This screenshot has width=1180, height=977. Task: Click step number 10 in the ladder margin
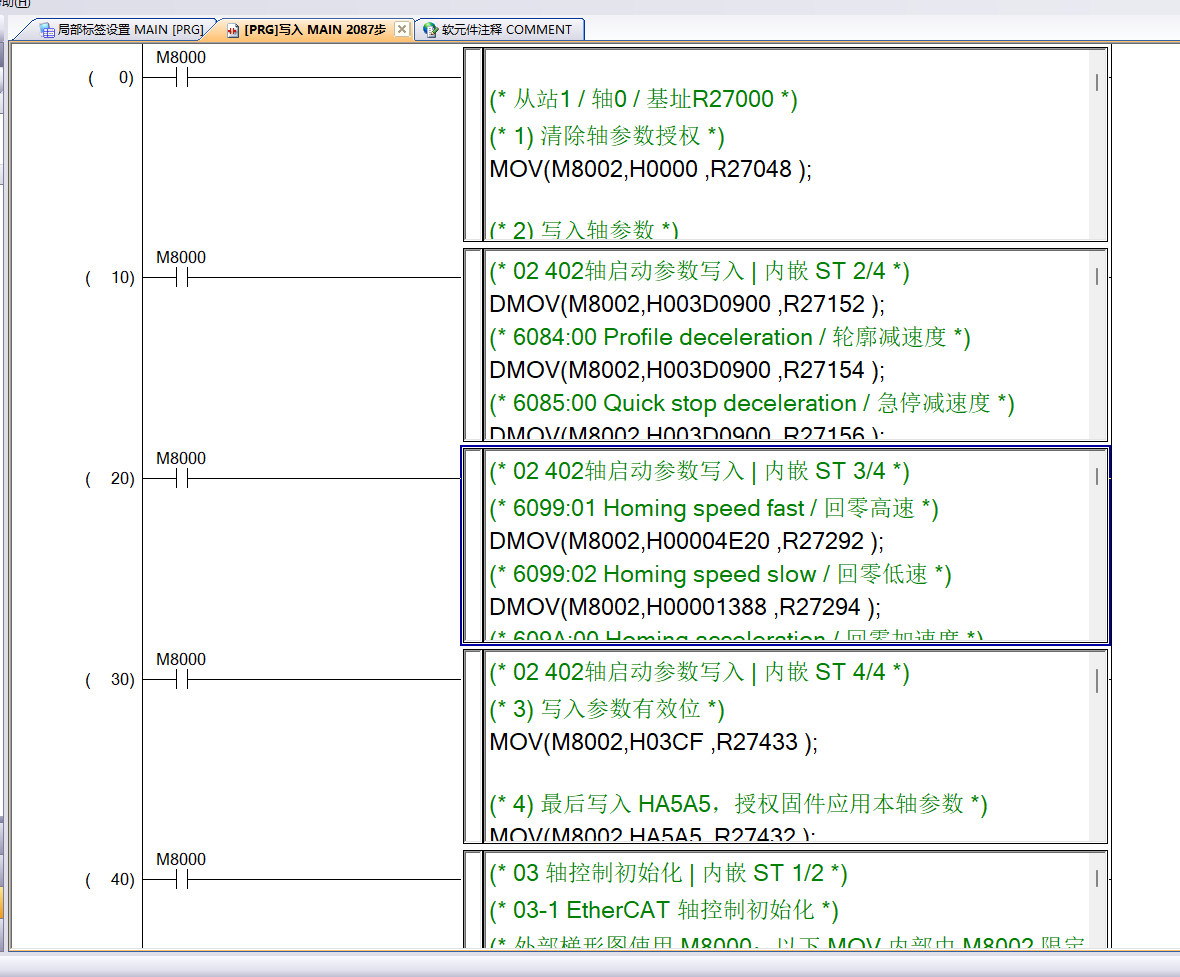pos(111,278)
